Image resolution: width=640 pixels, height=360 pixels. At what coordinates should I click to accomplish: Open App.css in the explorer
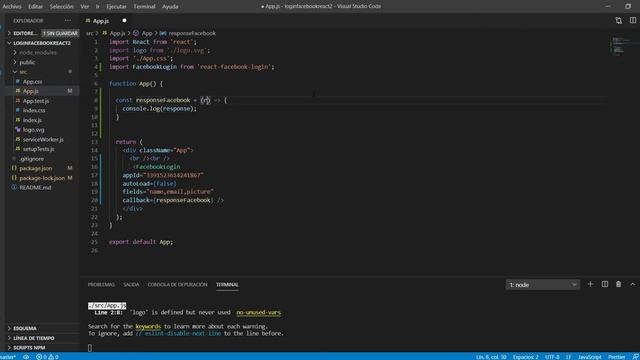32,82
